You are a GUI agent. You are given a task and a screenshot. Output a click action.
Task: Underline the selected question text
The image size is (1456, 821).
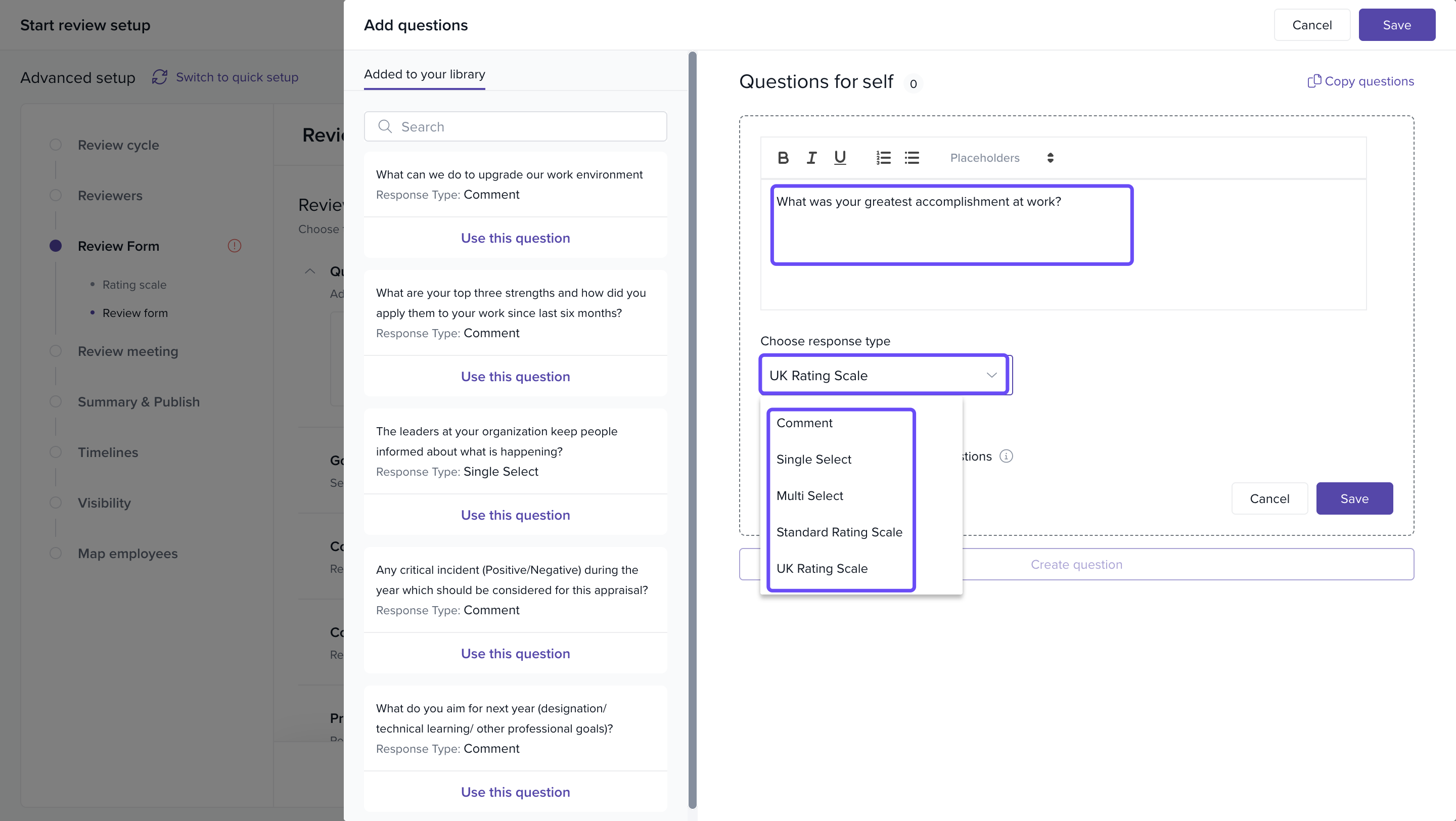(x=840, y=158)
